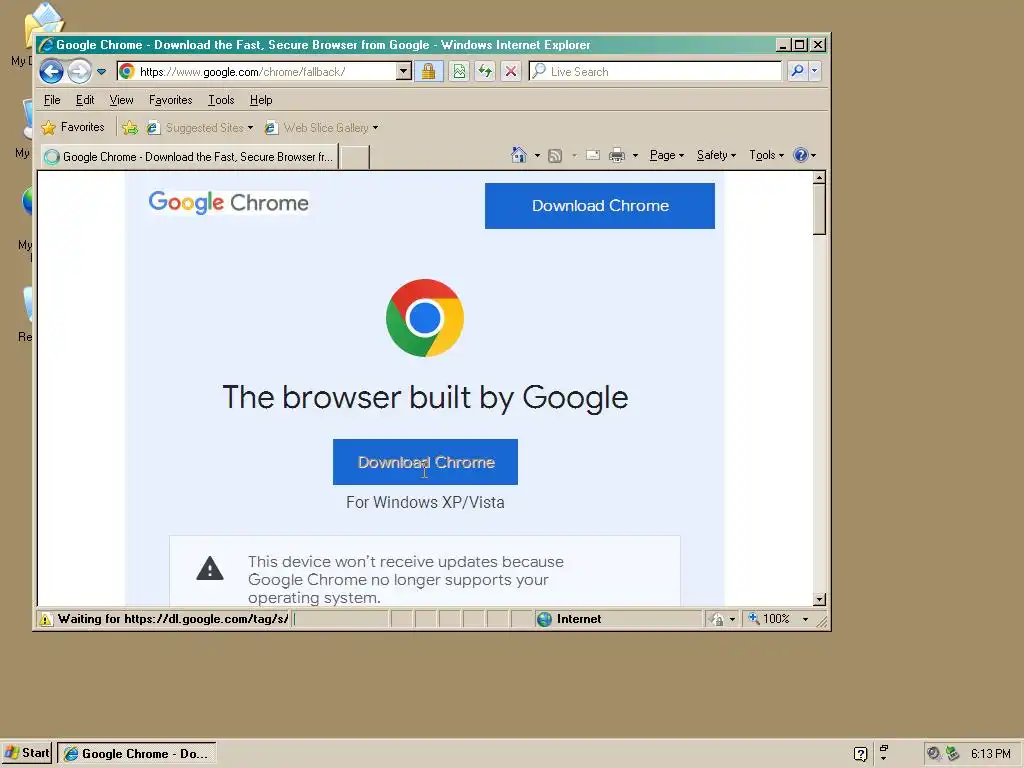Image resolution: width=1024 pixels, height=768 pixels.
Task: Expand the Home button dropdown arrow
Action: click(x=537, y=155)
